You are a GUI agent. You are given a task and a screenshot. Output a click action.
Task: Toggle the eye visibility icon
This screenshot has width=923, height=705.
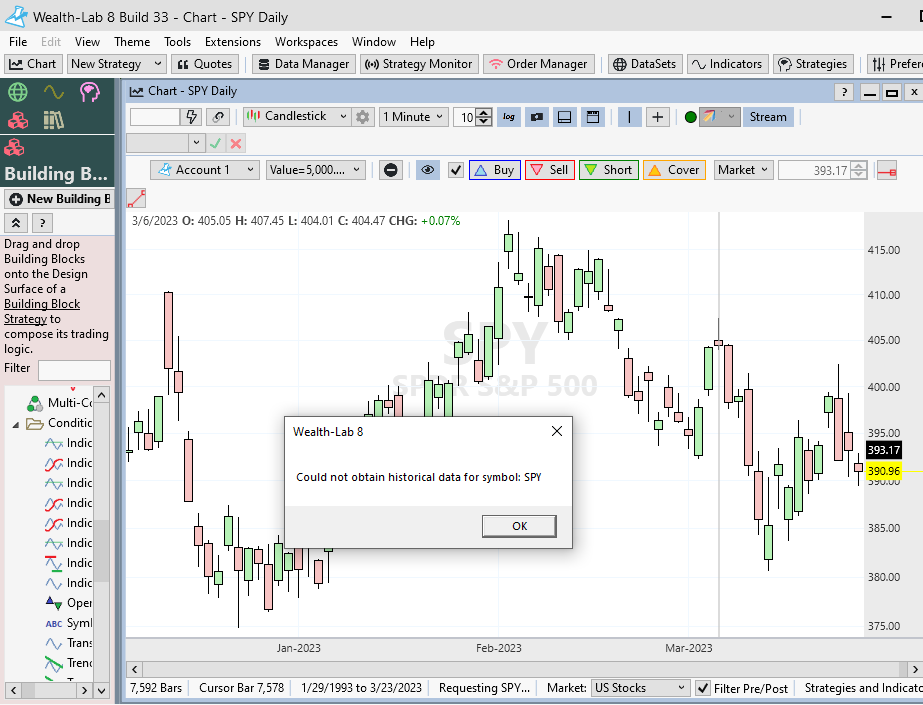tap(428, 170)
